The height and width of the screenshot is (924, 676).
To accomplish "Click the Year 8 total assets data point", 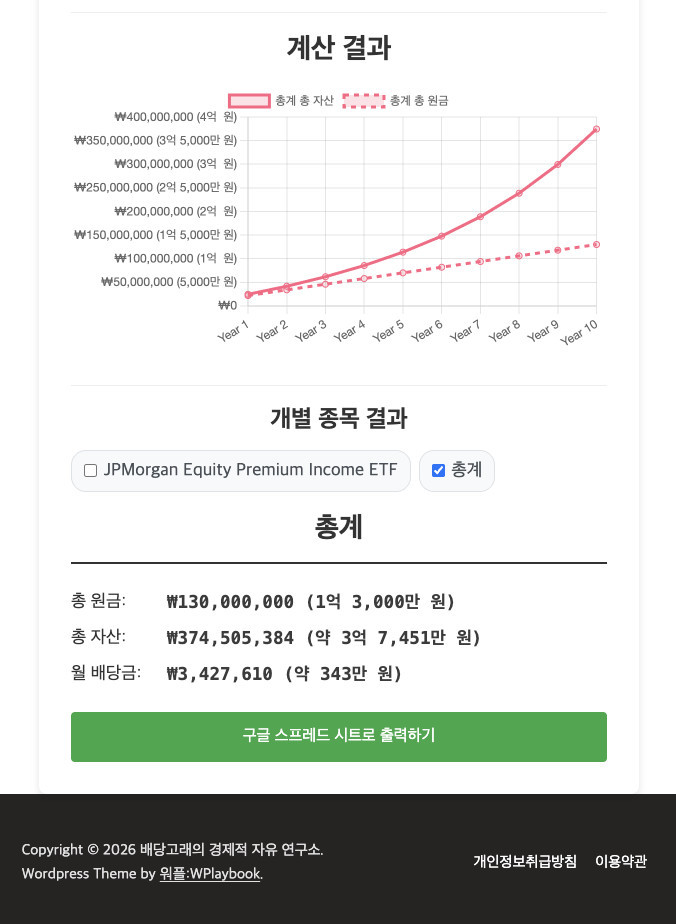I will [x=519, y=193].
